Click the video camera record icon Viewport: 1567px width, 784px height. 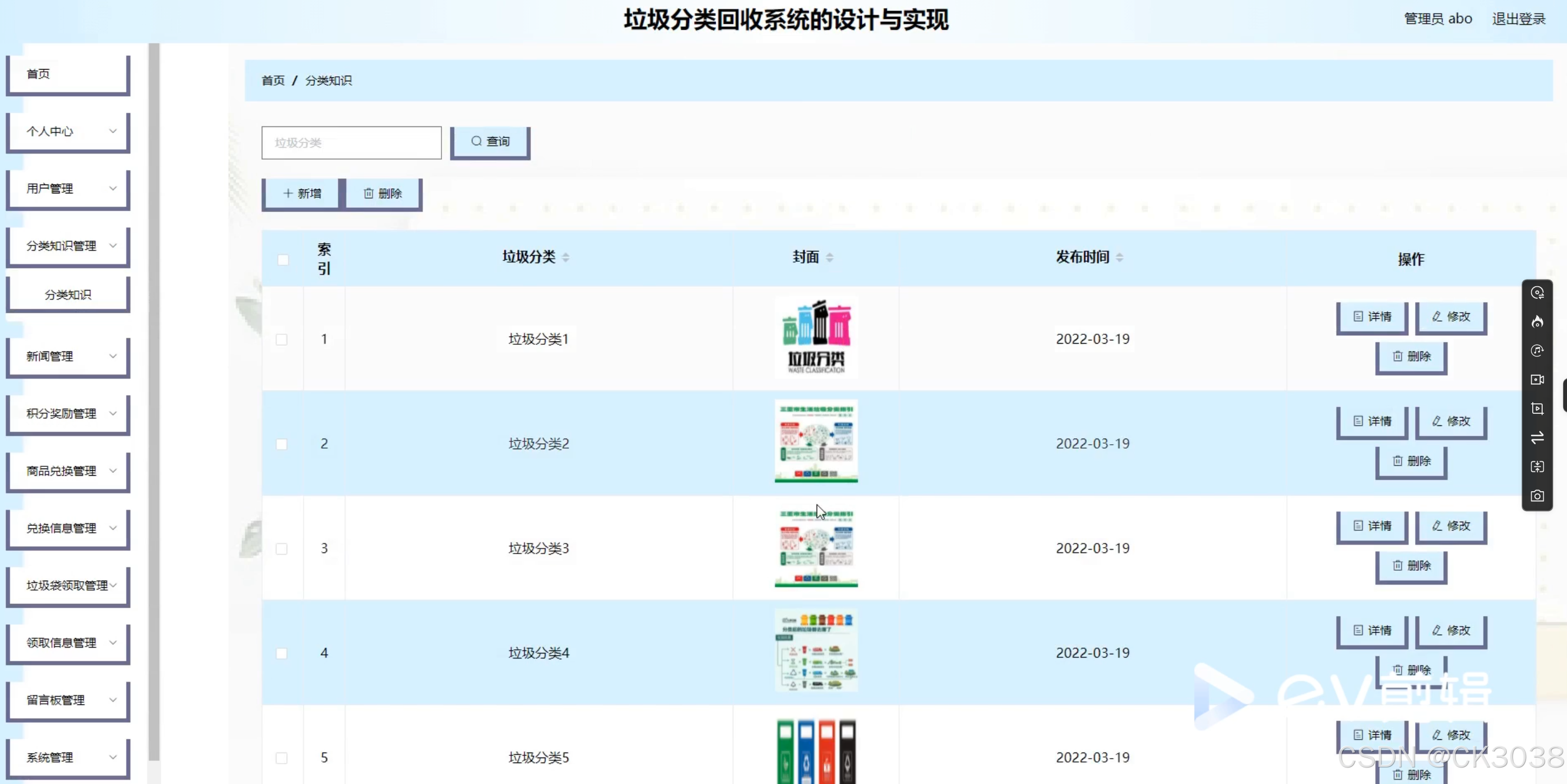click(x=1537, y=380)
